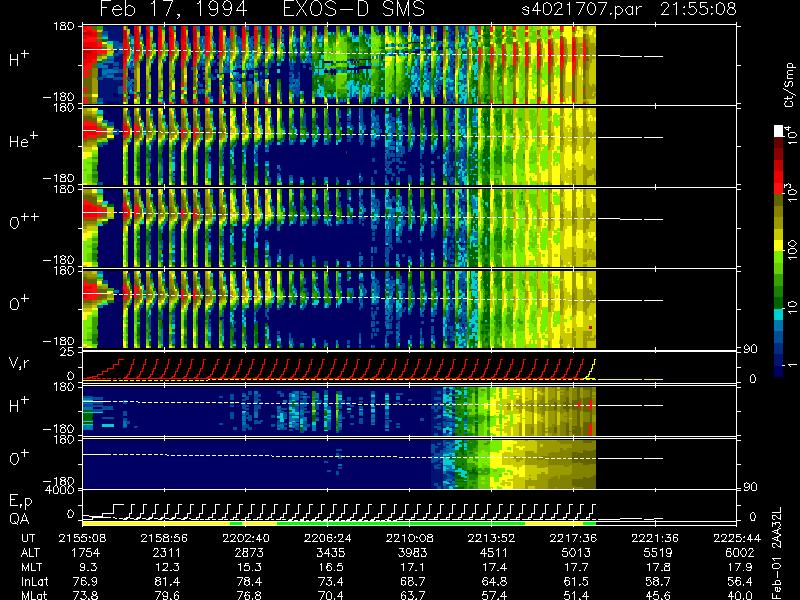Click the InLat value '76.9'

[x=86, y=581]
